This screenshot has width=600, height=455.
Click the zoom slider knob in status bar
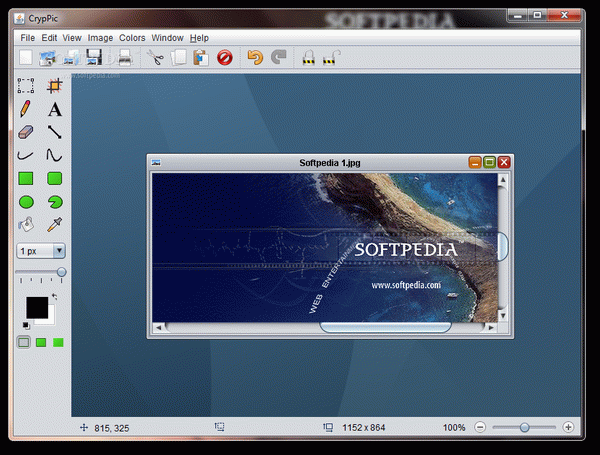coord(524,427)
